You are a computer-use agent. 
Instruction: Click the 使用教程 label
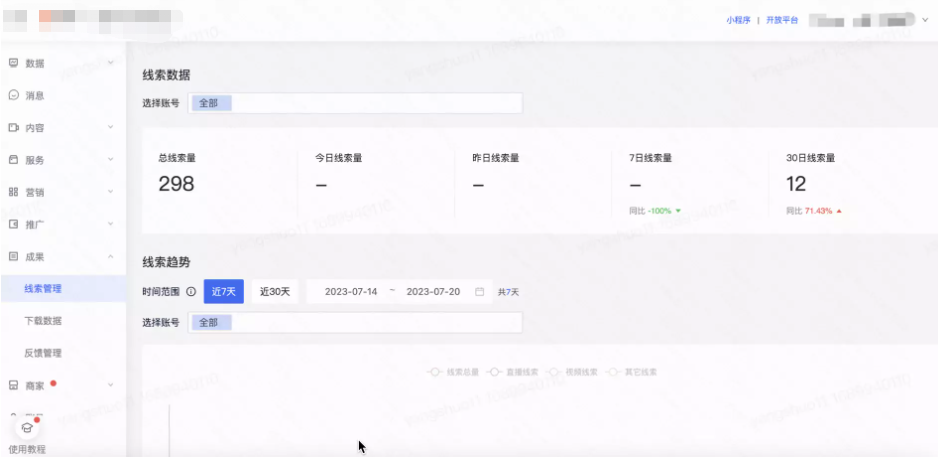[27, 450]
